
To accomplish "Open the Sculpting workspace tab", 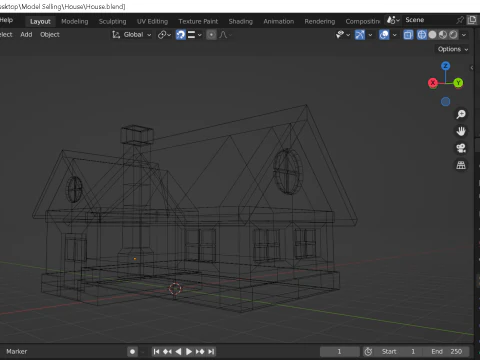I will 112,21.
